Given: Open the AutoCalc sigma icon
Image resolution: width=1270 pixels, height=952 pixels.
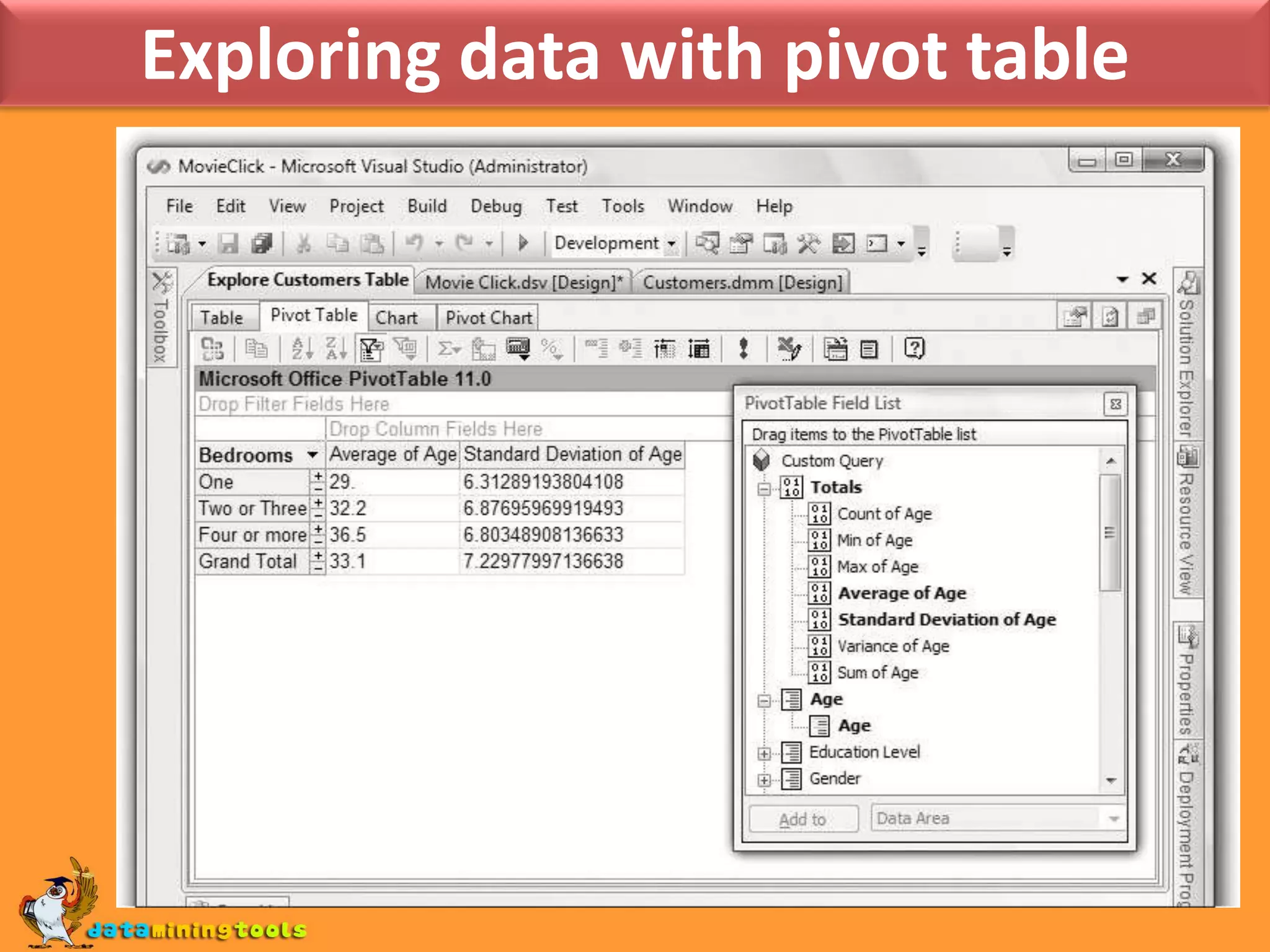Looking at the screenshot, I should pos(448,349).
